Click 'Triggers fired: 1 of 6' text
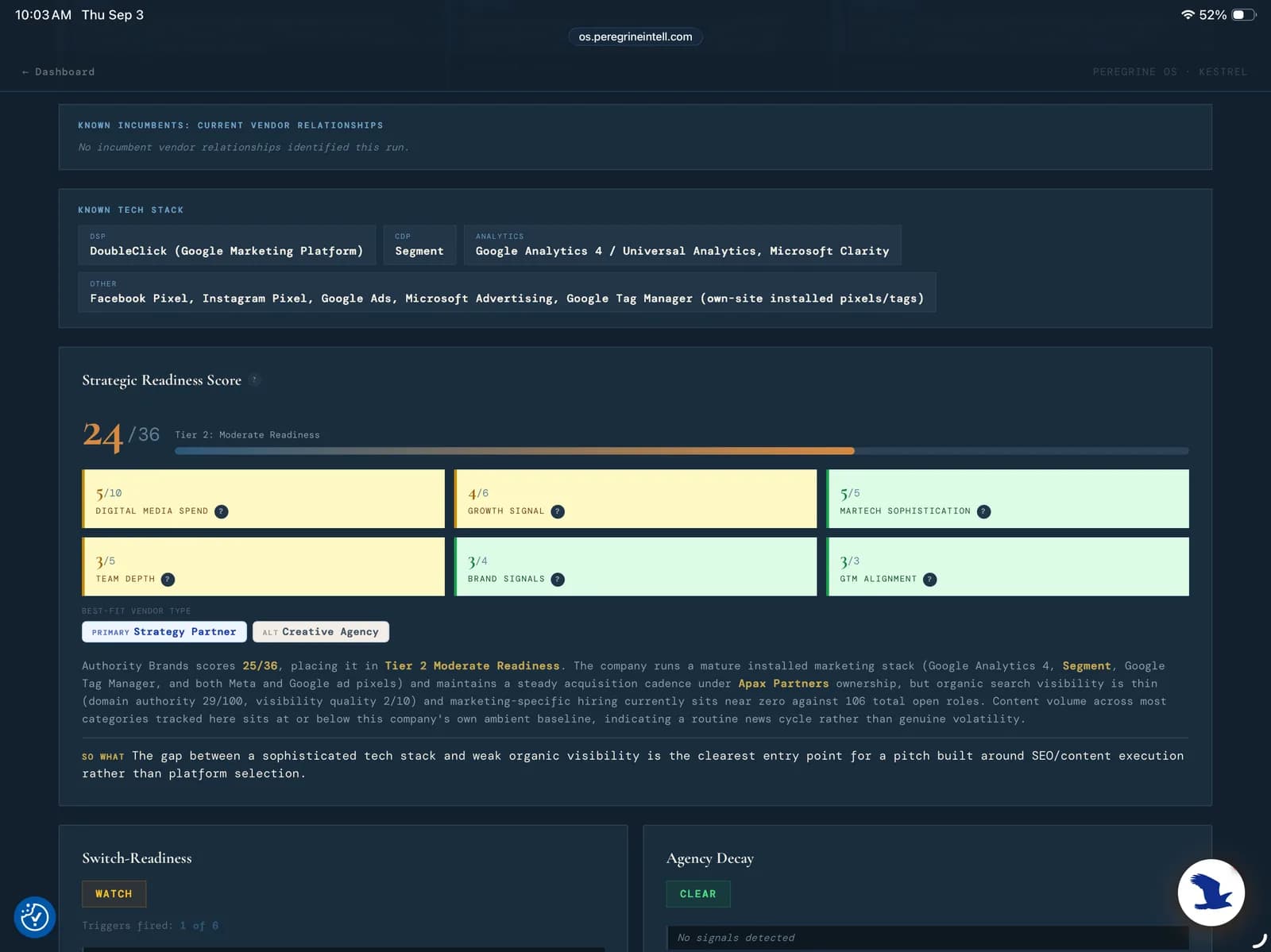 coord(150,926)
